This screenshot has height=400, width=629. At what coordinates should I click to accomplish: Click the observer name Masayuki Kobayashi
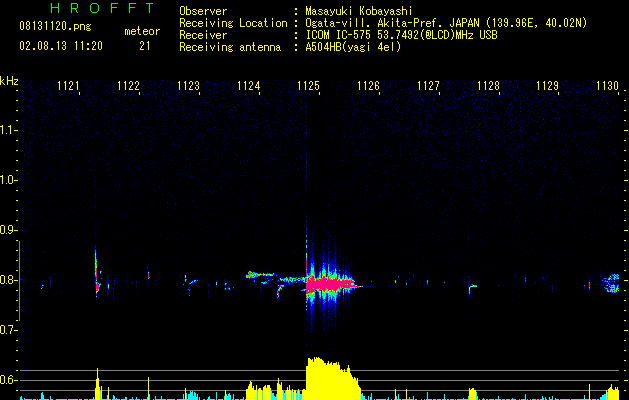pyautogui.click(x=359, y=11)
